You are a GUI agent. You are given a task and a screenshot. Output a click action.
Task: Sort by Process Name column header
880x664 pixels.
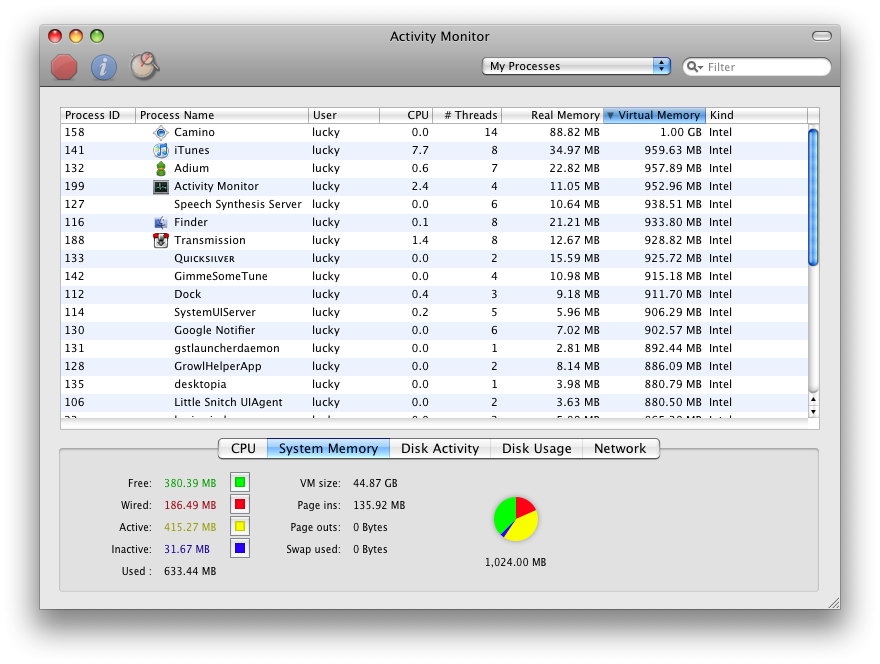222,115
